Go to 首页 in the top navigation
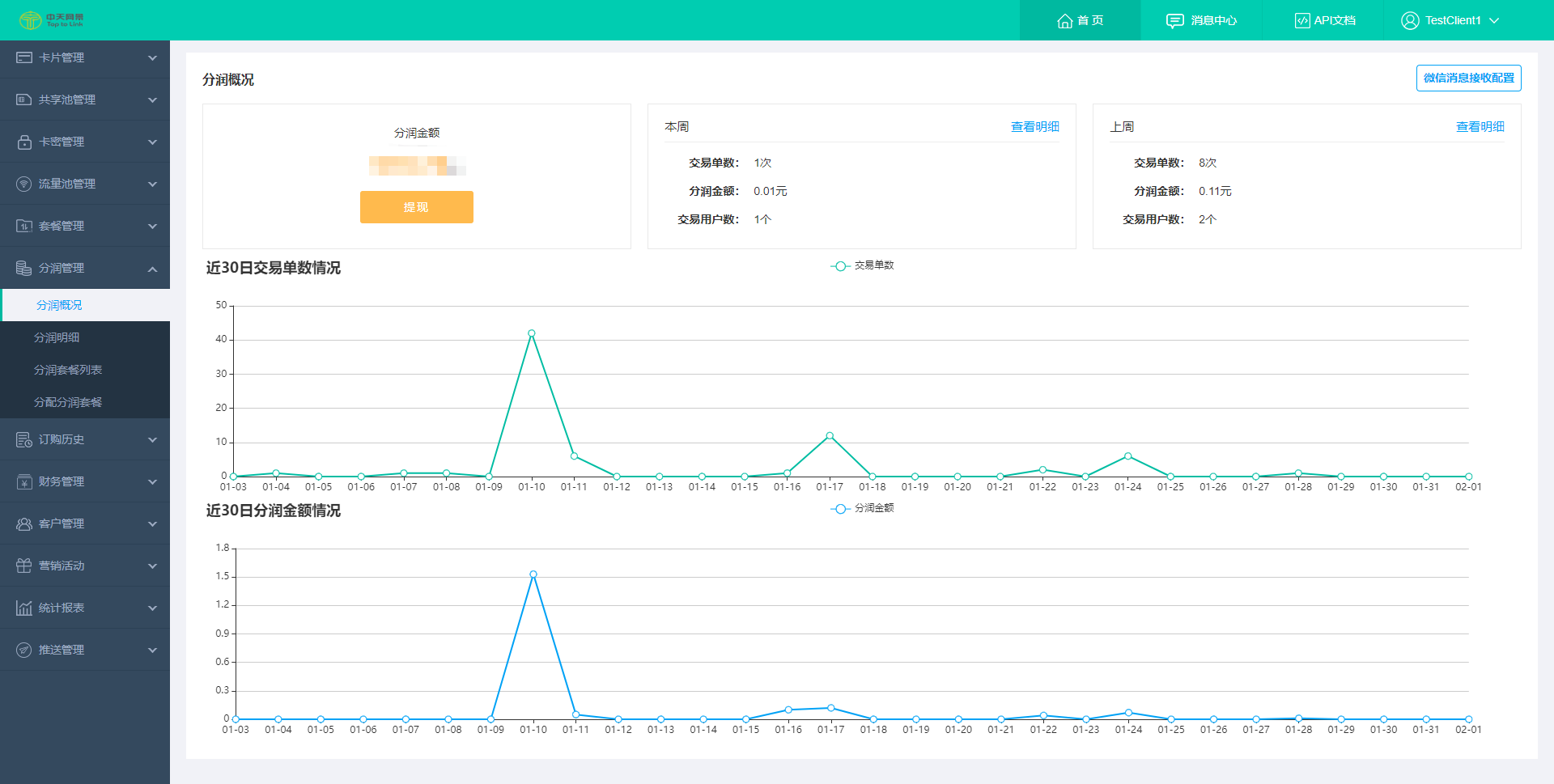The height and width of the screenshot is (784, 1554). pos(1080,20)
